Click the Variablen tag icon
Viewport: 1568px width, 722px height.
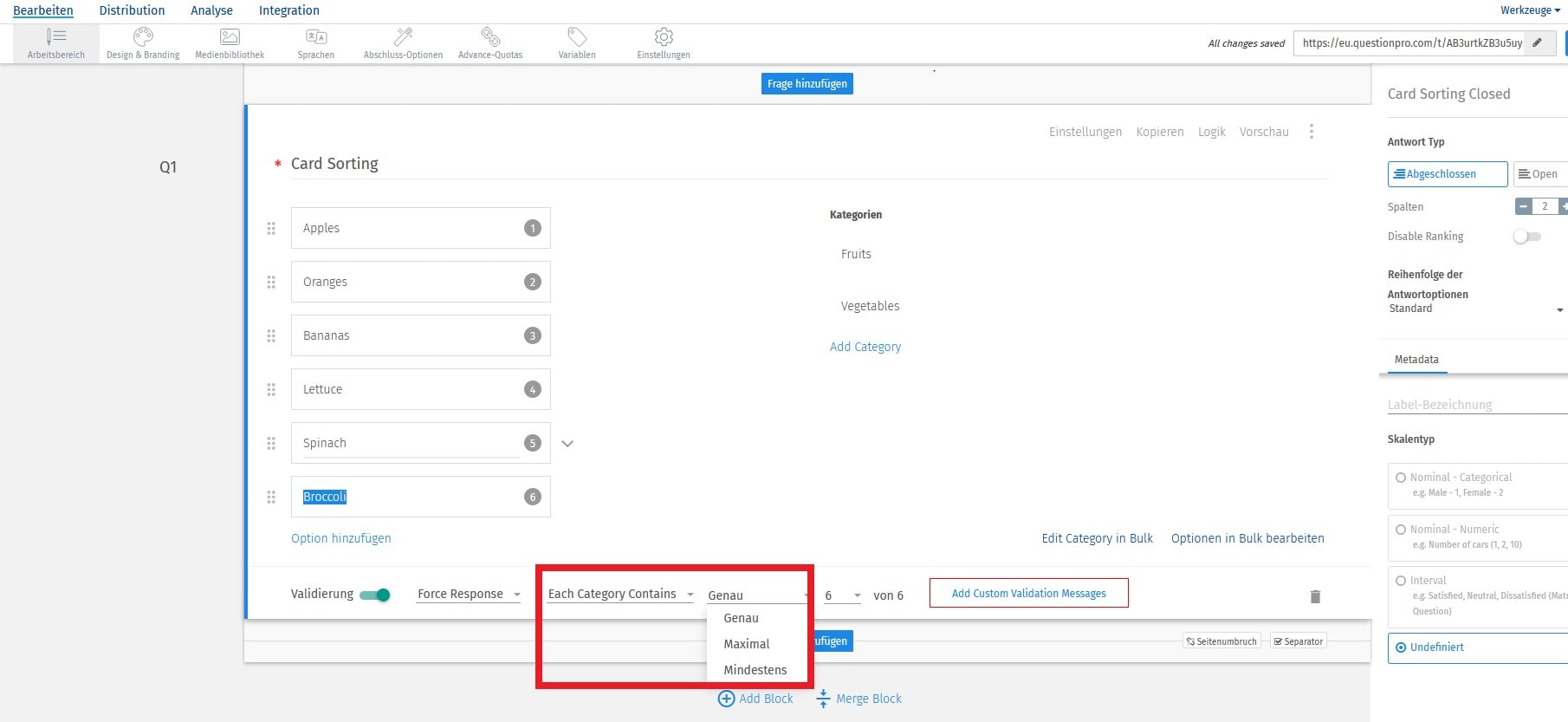click(577, 37)
